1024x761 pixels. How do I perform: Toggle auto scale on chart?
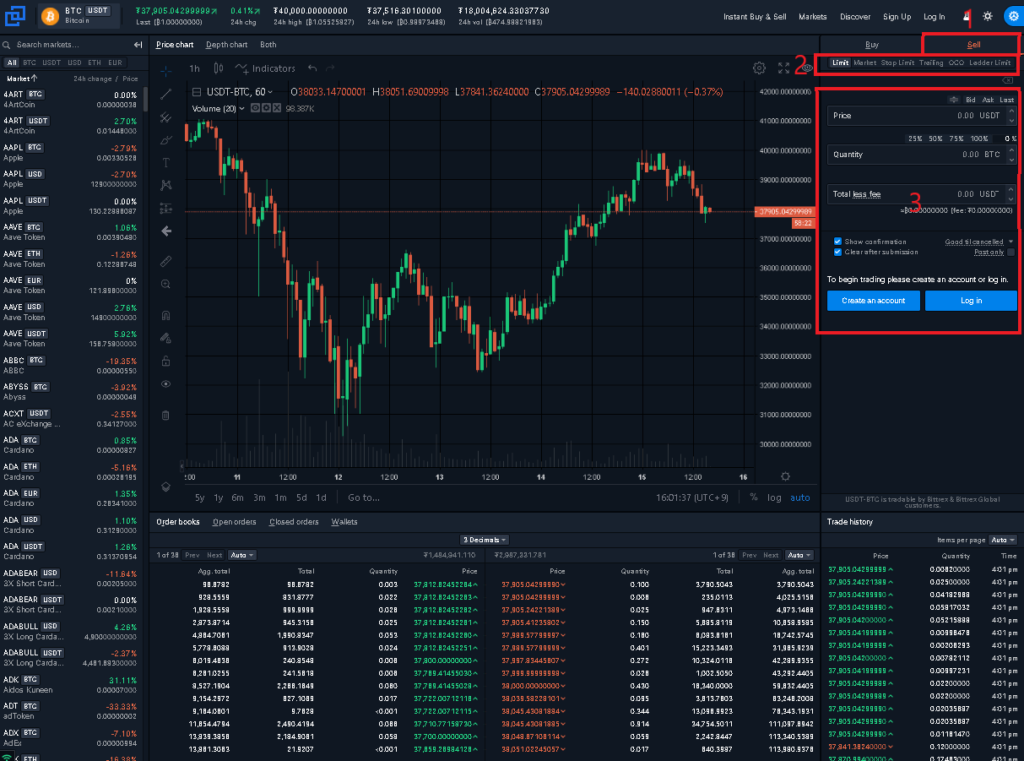(800, 498)
